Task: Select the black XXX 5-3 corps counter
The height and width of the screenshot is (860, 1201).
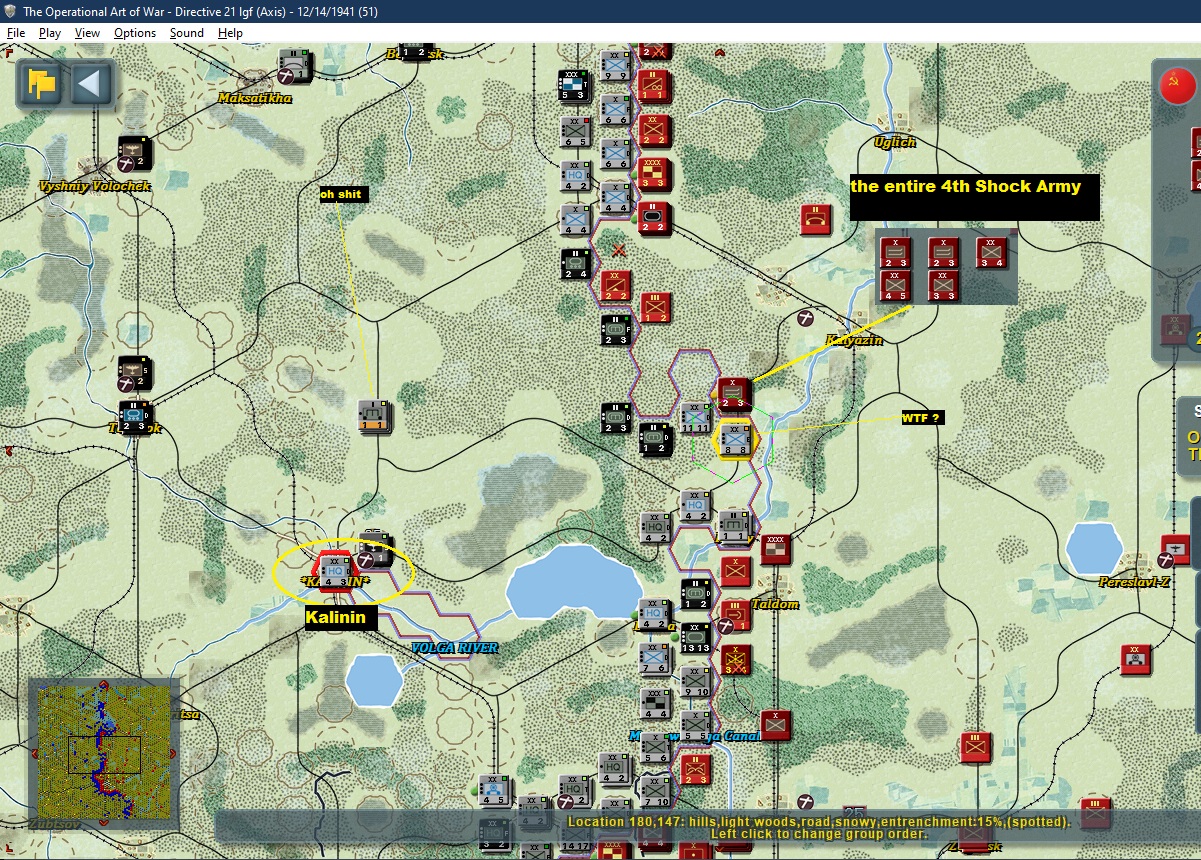Action: pos(576,87)
